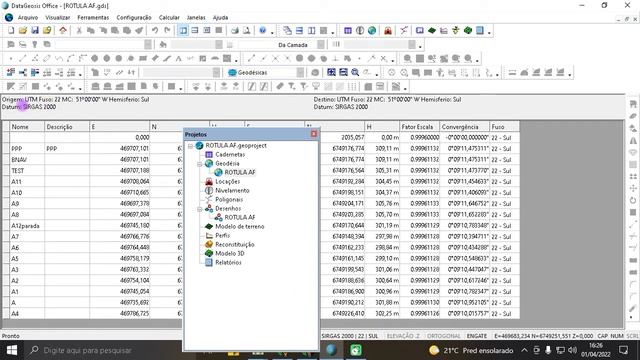This screenshot has height=360, width=640.
Task: Toggle the highlighted split view layout button
Action: (x=183, y=31)
